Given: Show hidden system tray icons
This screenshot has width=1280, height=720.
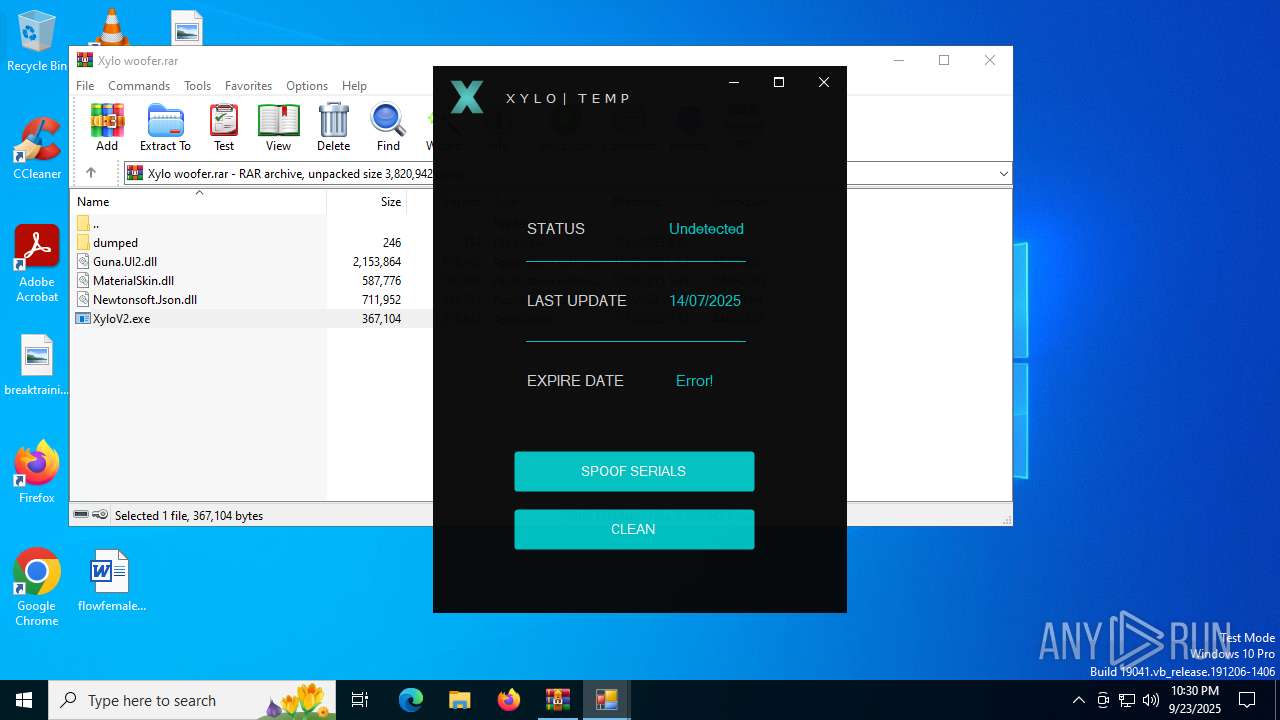Looking at the screenshot, I should (1078, 700).
